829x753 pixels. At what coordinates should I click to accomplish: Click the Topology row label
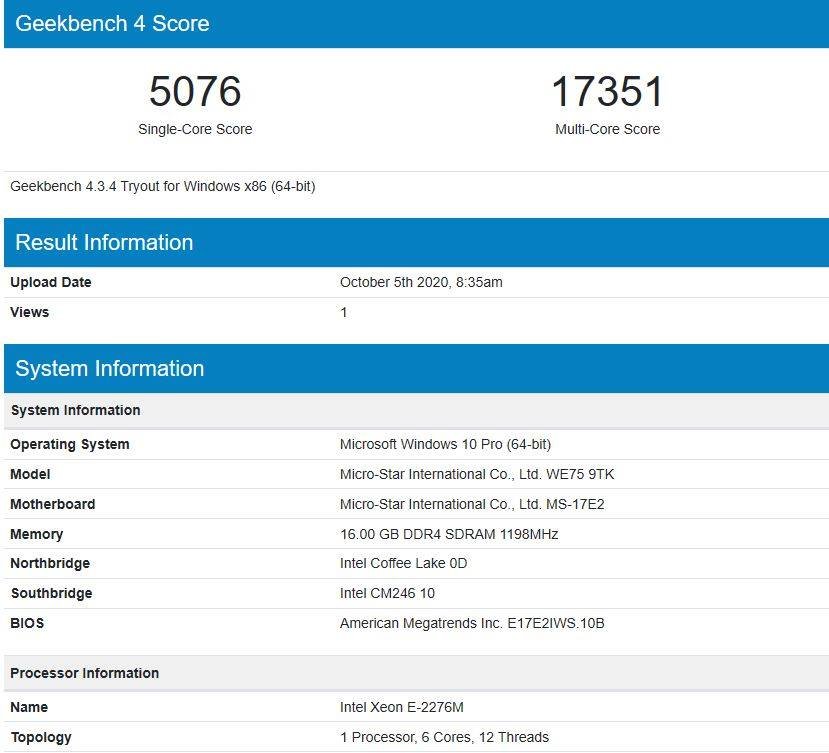pos(41,737)
